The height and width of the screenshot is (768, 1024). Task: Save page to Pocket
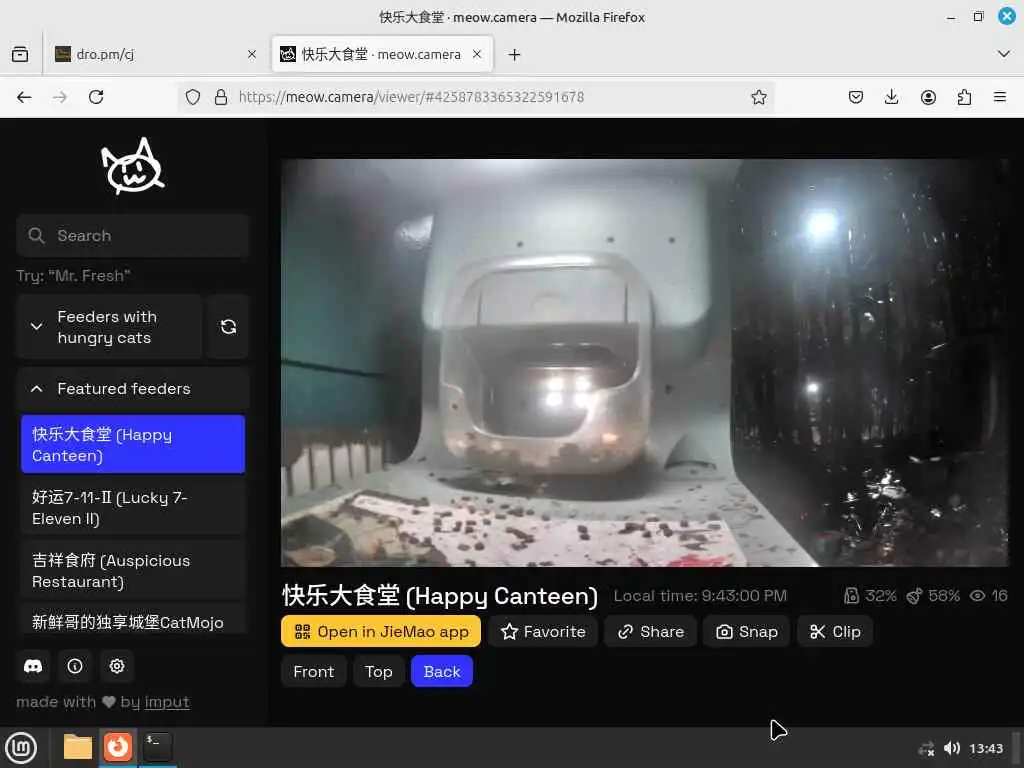point(856,97)
